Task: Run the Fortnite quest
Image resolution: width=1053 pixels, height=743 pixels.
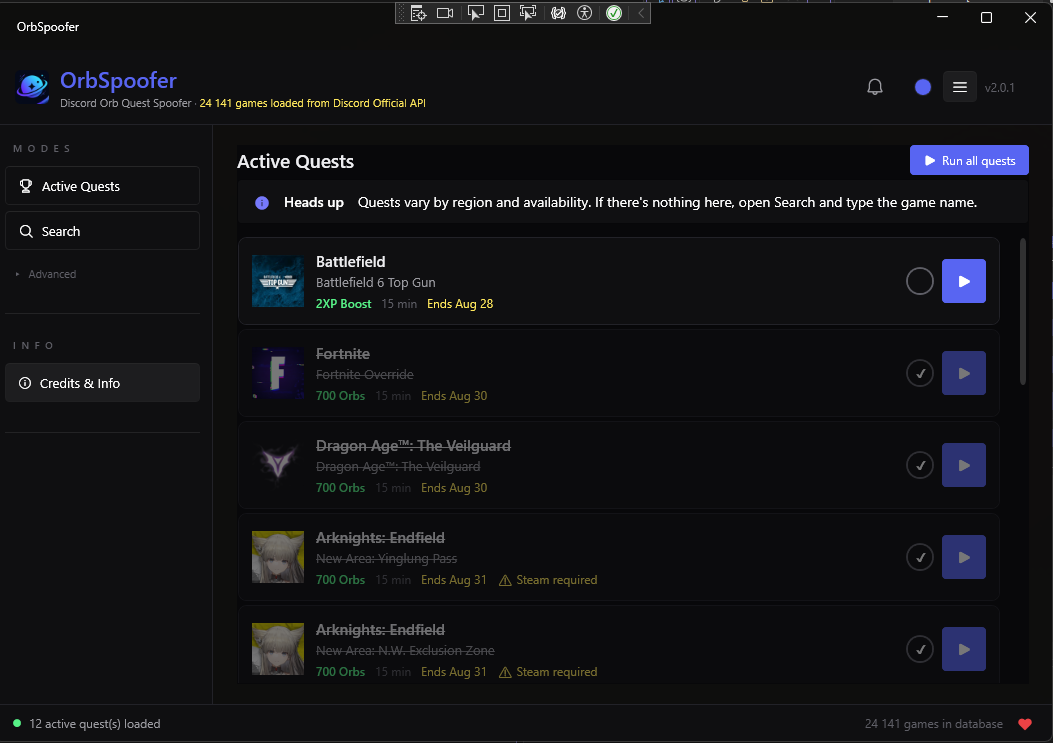Action: click(x=964, y=373)
